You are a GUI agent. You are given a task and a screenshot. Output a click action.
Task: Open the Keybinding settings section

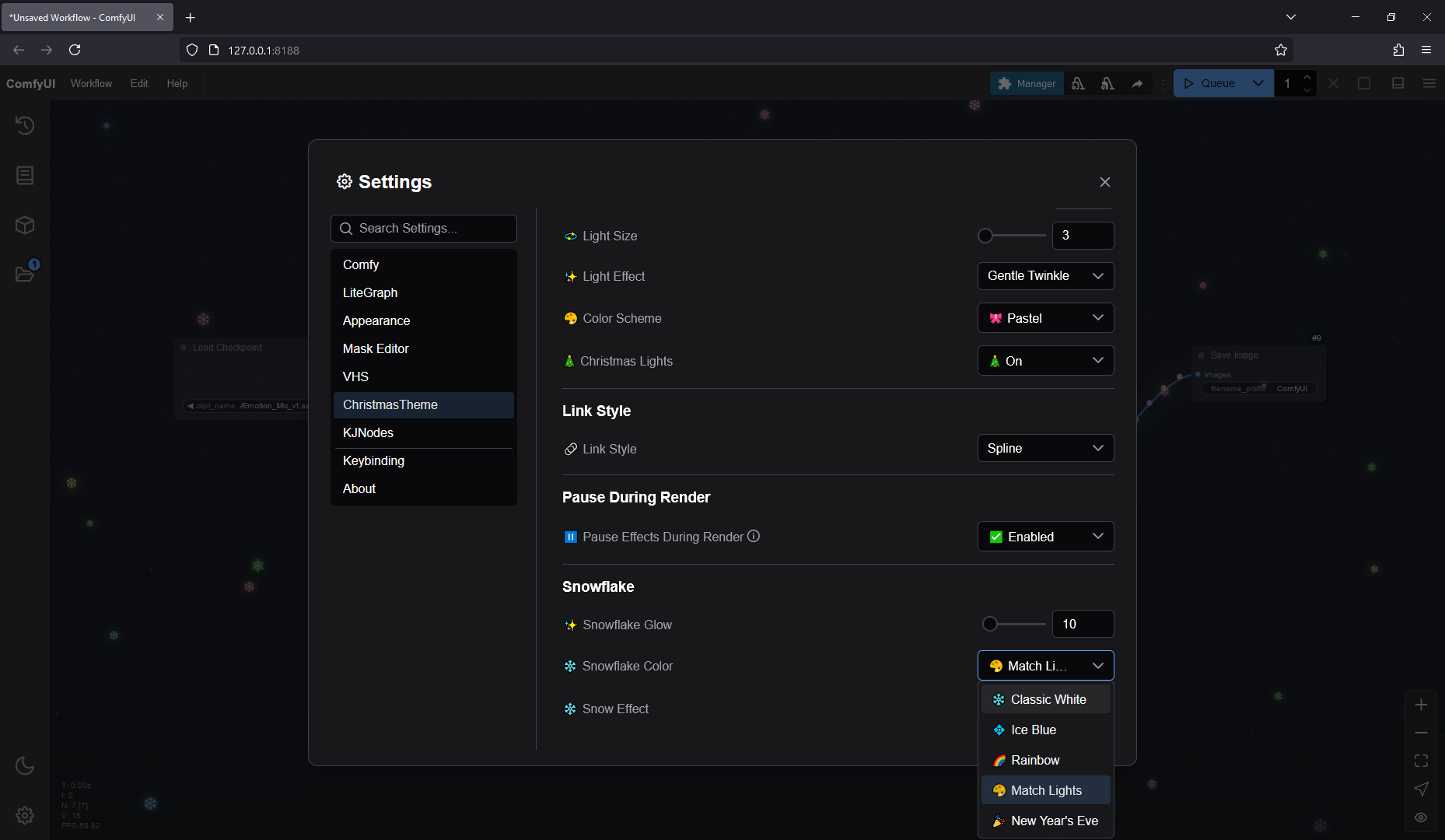tap(424, 460)
